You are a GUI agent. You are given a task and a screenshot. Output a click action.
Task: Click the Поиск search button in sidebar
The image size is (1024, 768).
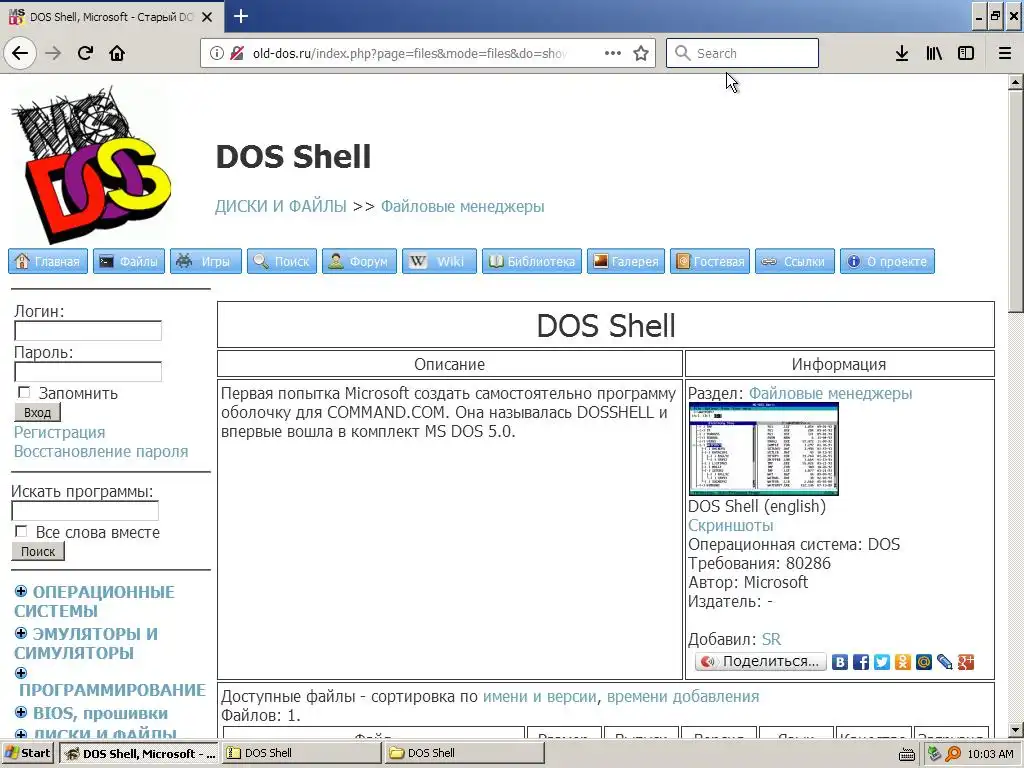click(x=38, y=551)
